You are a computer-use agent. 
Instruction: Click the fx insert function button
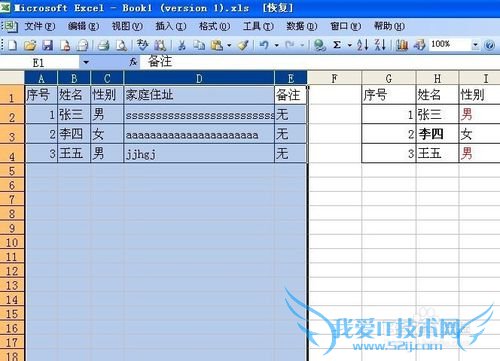(133, 62)
